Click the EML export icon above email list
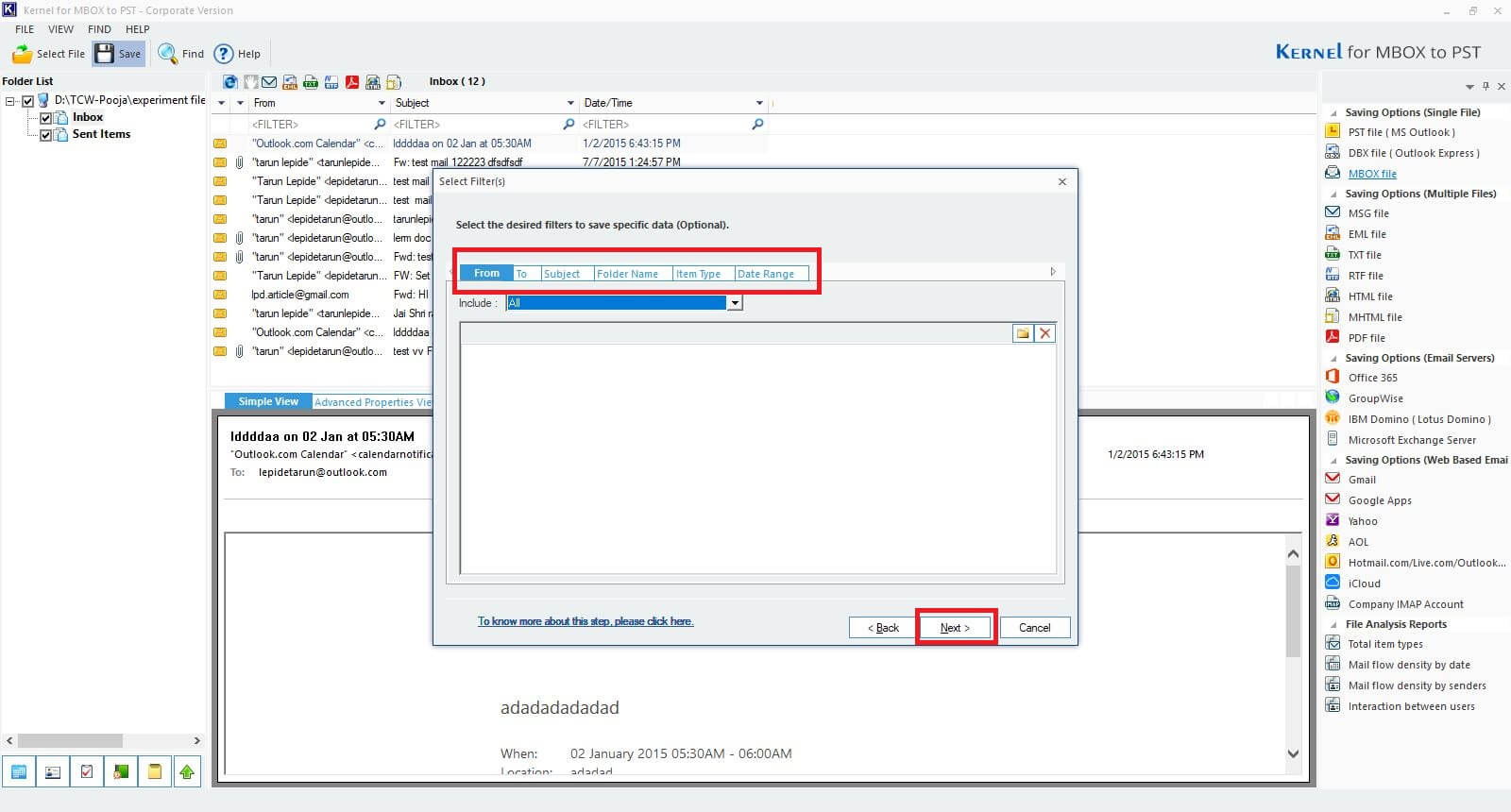The image size is (1511, 812). pyautogui.click(x=290, y=82)
